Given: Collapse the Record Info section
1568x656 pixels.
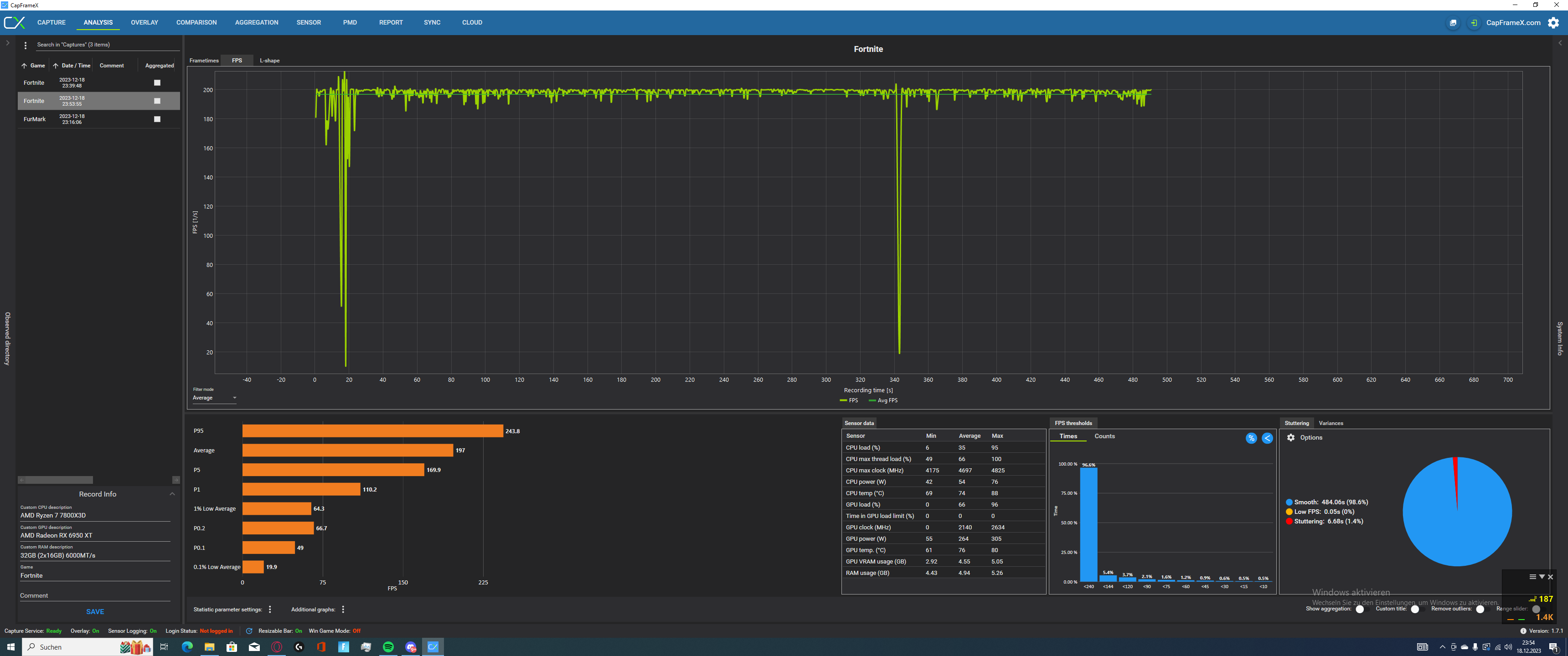Looking at the screenshot, I should [172, 494].
